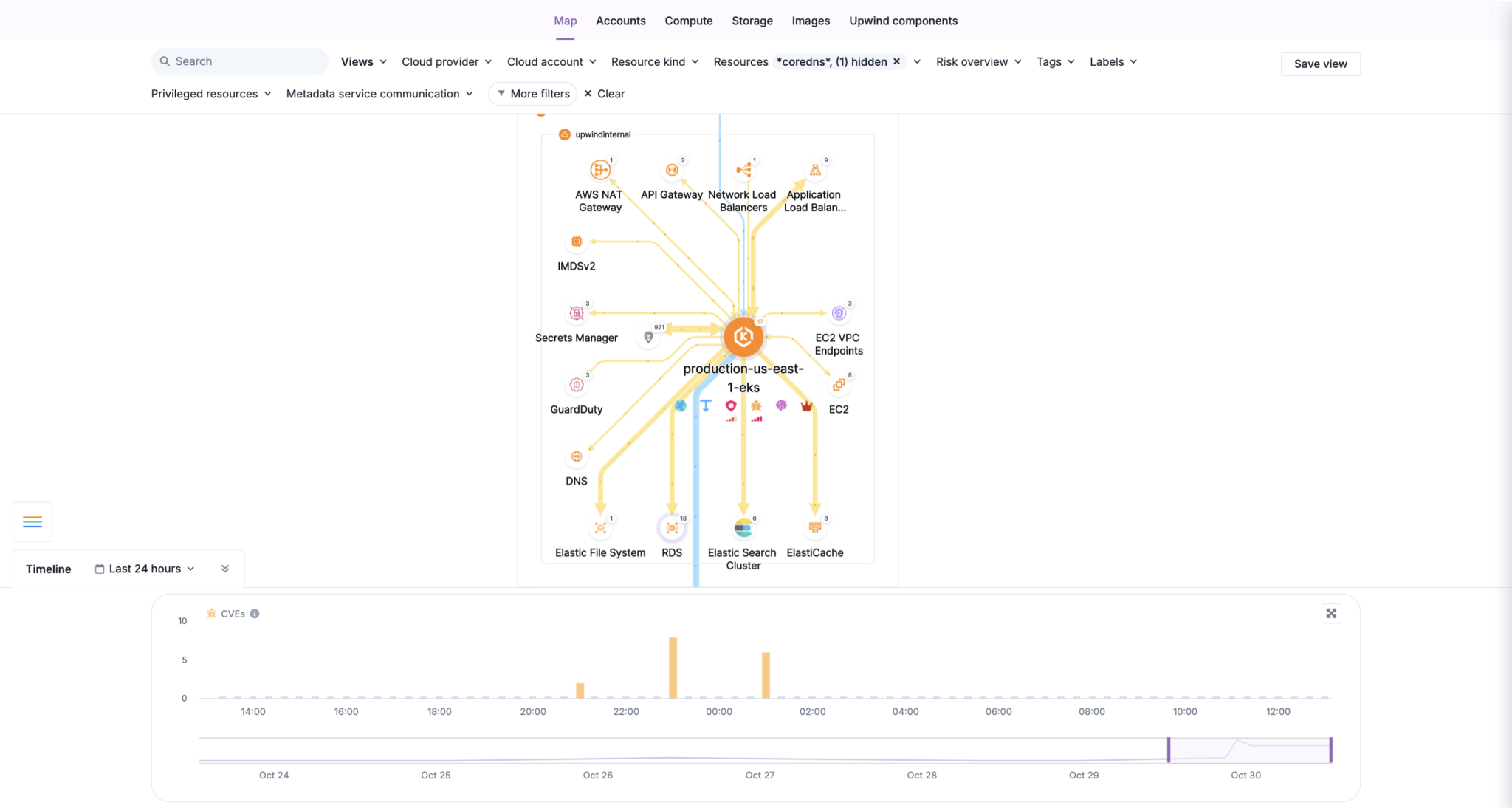This screenshot has height=808, width=1512.
Task: Open the IMDSv2 node on the map
Action: pyautogui.click(x=577, y=241)
